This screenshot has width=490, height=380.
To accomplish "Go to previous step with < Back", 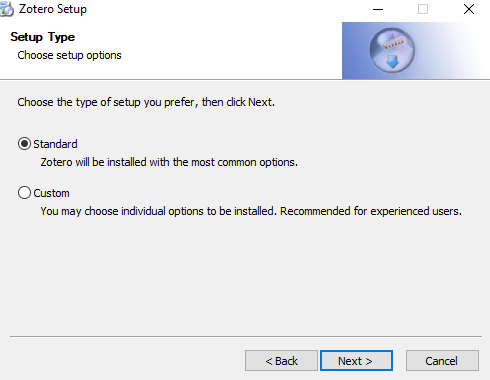I will [x=281, y=360].
